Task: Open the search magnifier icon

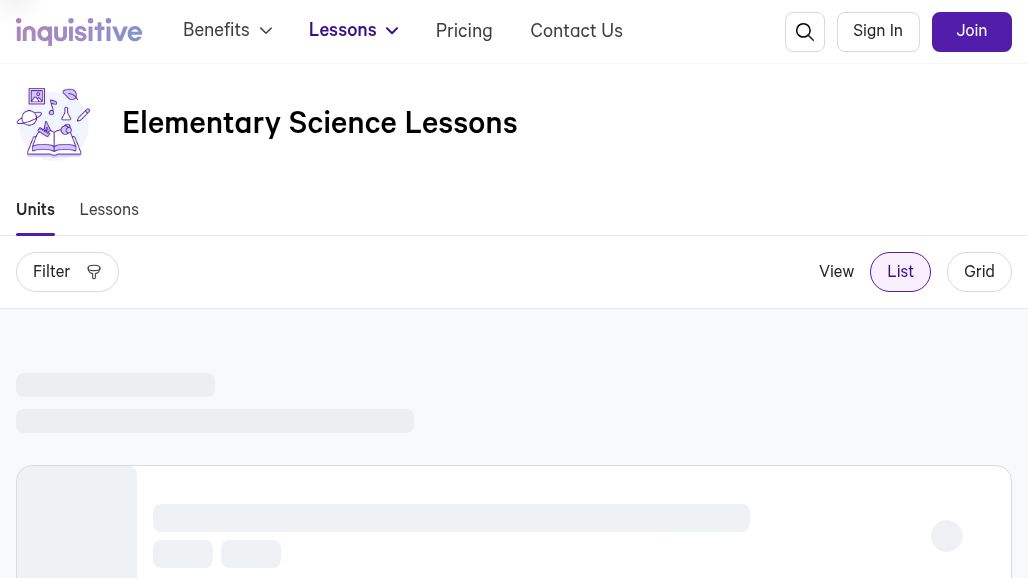Action: click(804, 31)
